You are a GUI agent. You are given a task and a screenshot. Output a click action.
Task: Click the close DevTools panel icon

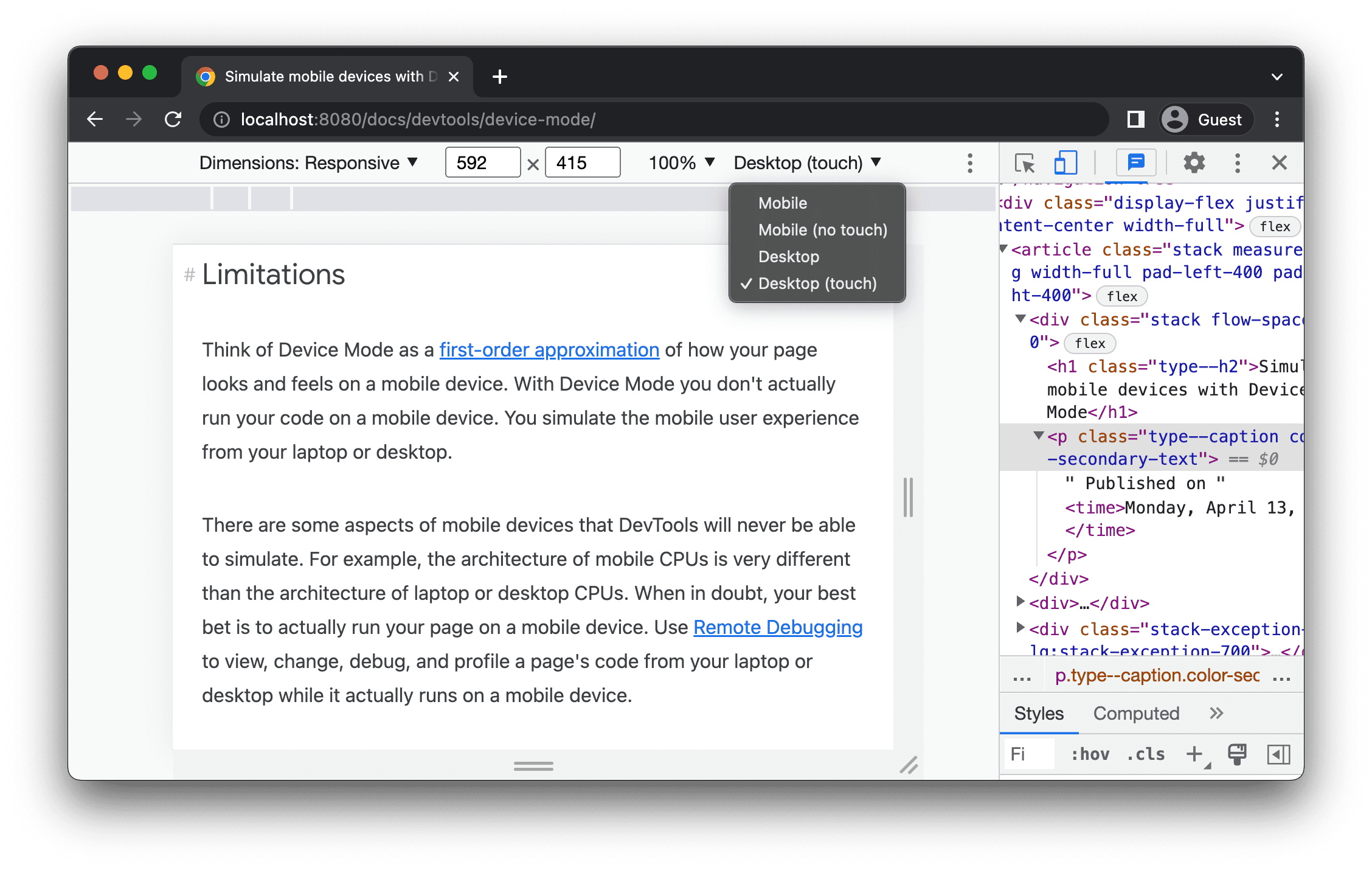[x=1280, y=164]
